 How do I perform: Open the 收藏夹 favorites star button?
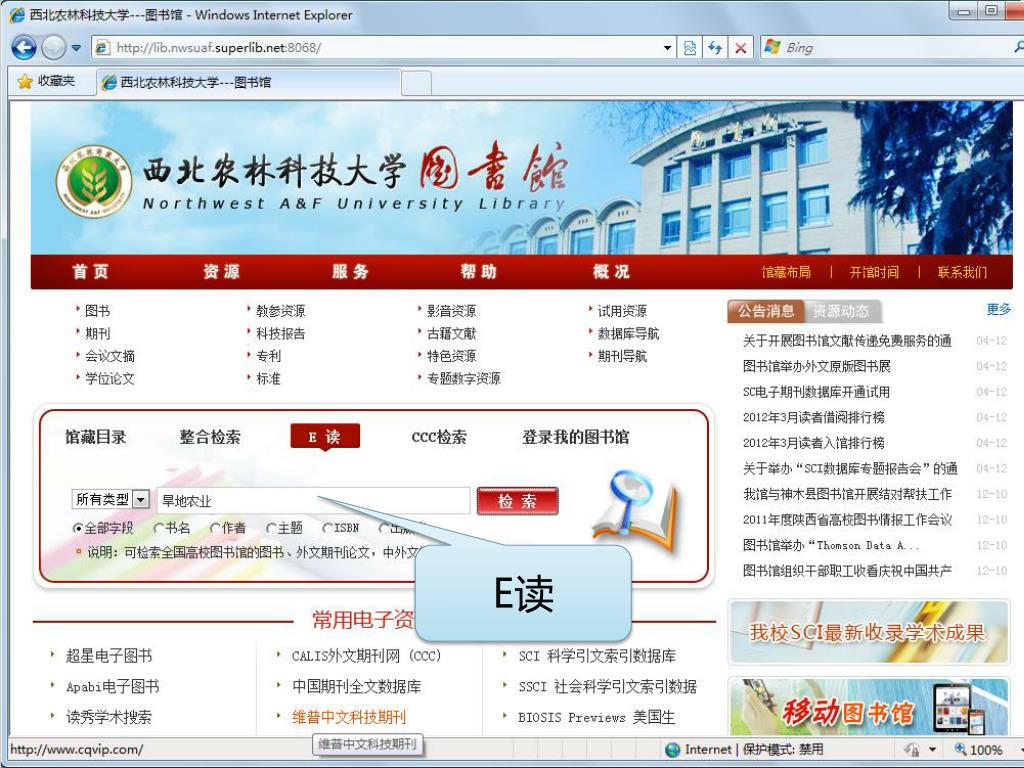click(x=46, y=82)
